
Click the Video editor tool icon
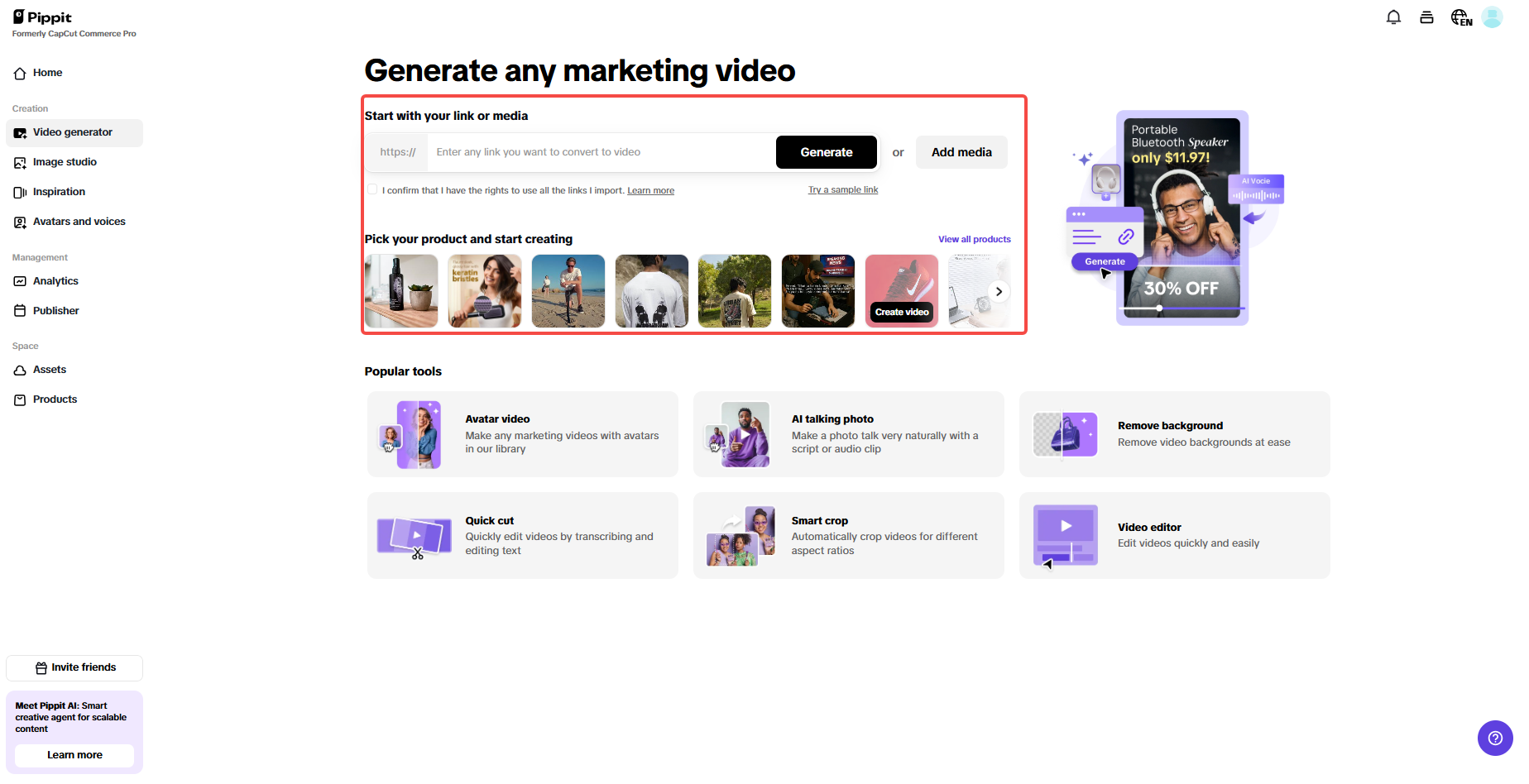point(1065,536)
